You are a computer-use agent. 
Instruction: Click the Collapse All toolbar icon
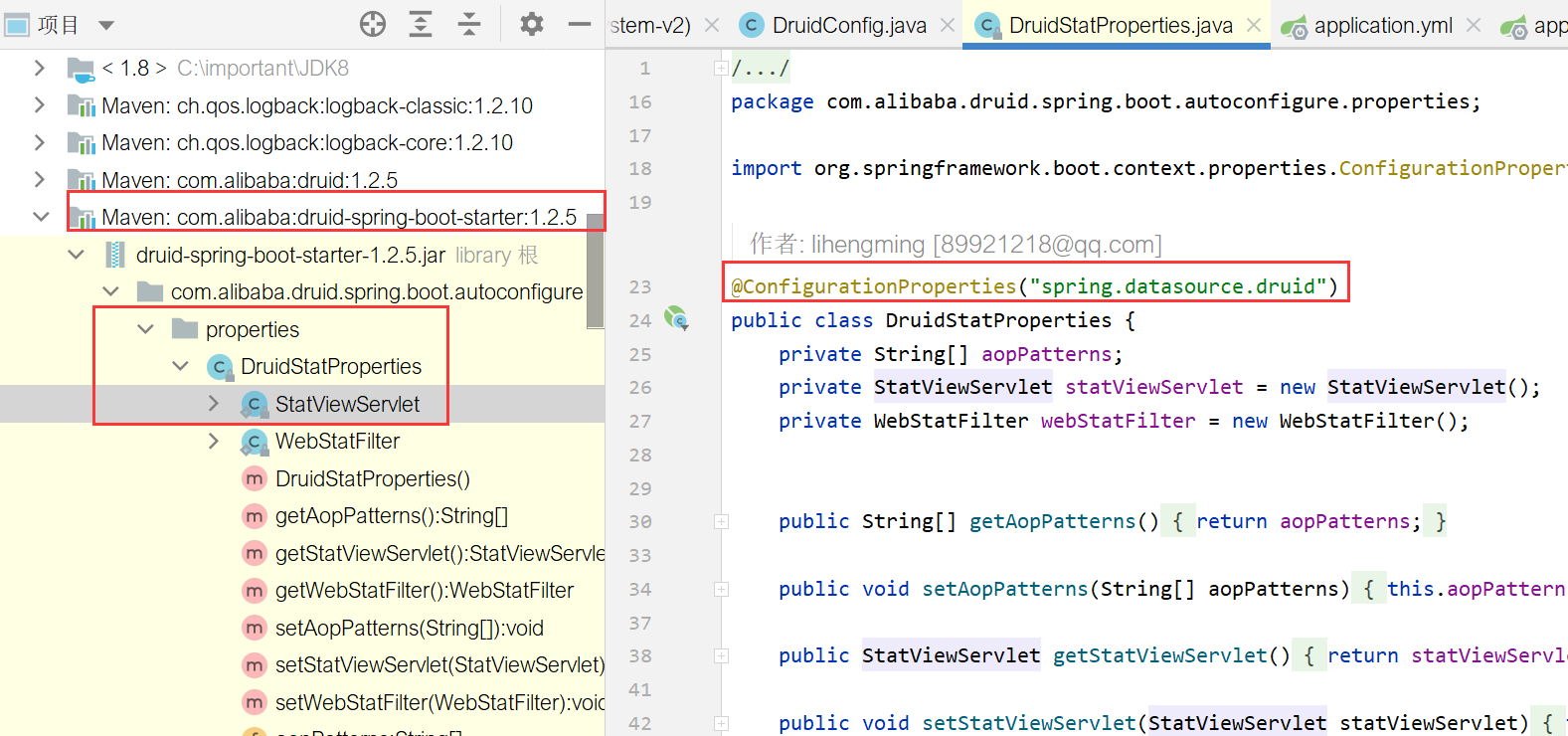tap(469, 24)
